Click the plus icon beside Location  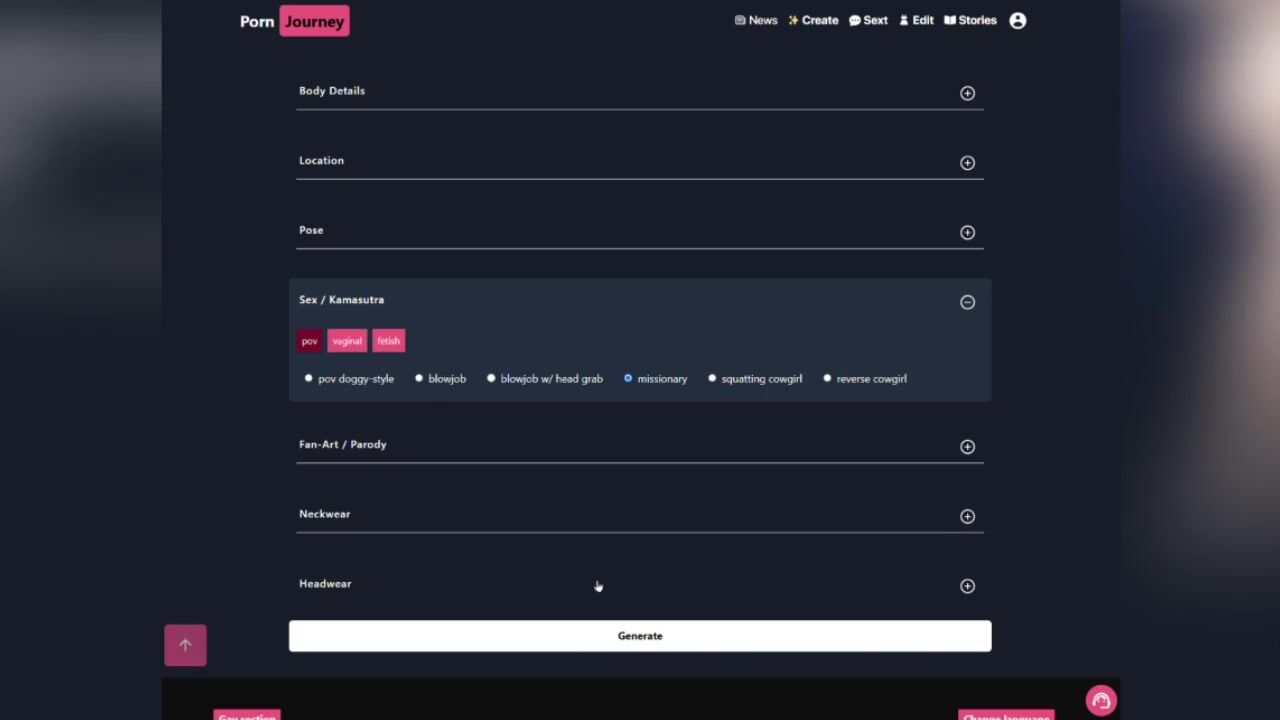click(x=967, y=163)
